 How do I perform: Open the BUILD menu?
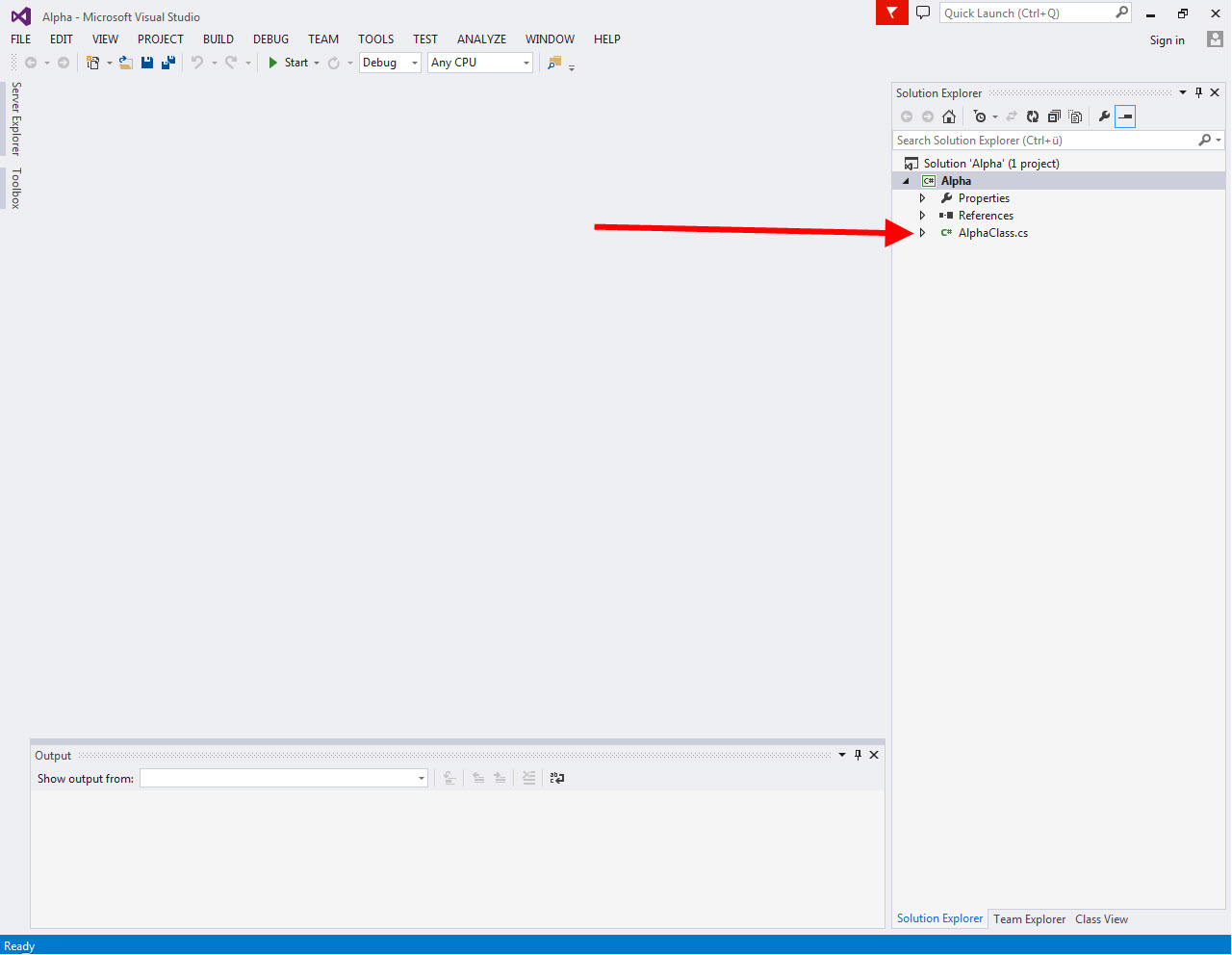[x=218, y=39]
